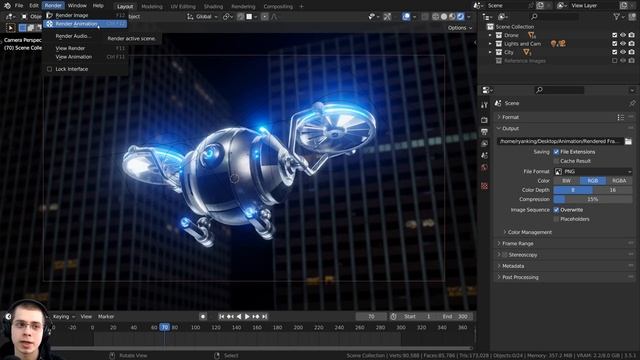Open the Window menu
Image resolution: width=640 pixels, height=360 pixels.
point(77,6)
